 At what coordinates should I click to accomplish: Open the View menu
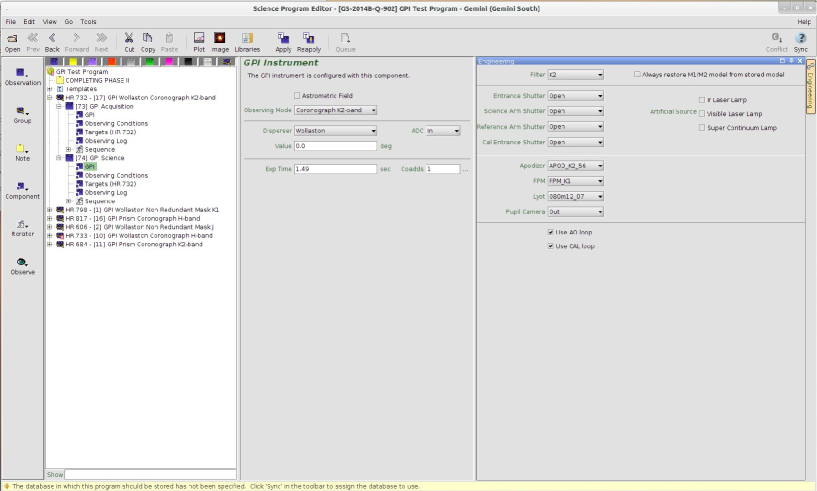tap(49, 21)
